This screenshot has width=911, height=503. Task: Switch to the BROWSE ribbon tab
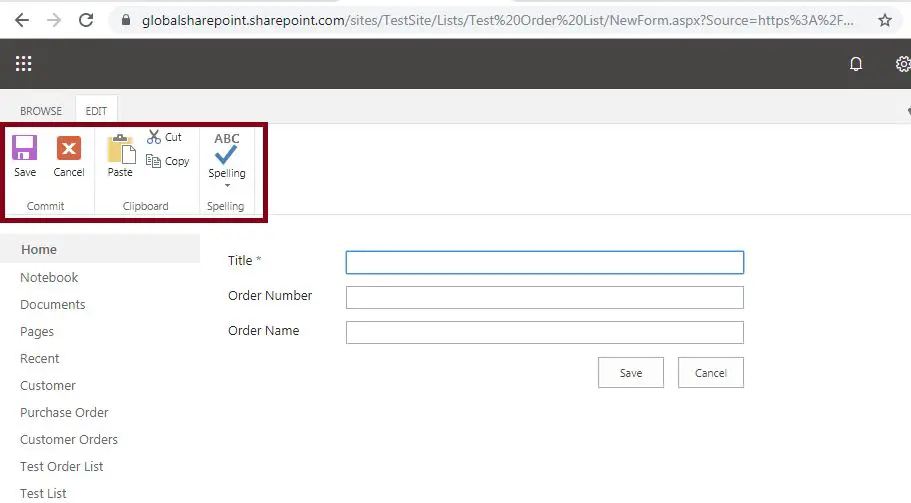click(x=41, y=111)
